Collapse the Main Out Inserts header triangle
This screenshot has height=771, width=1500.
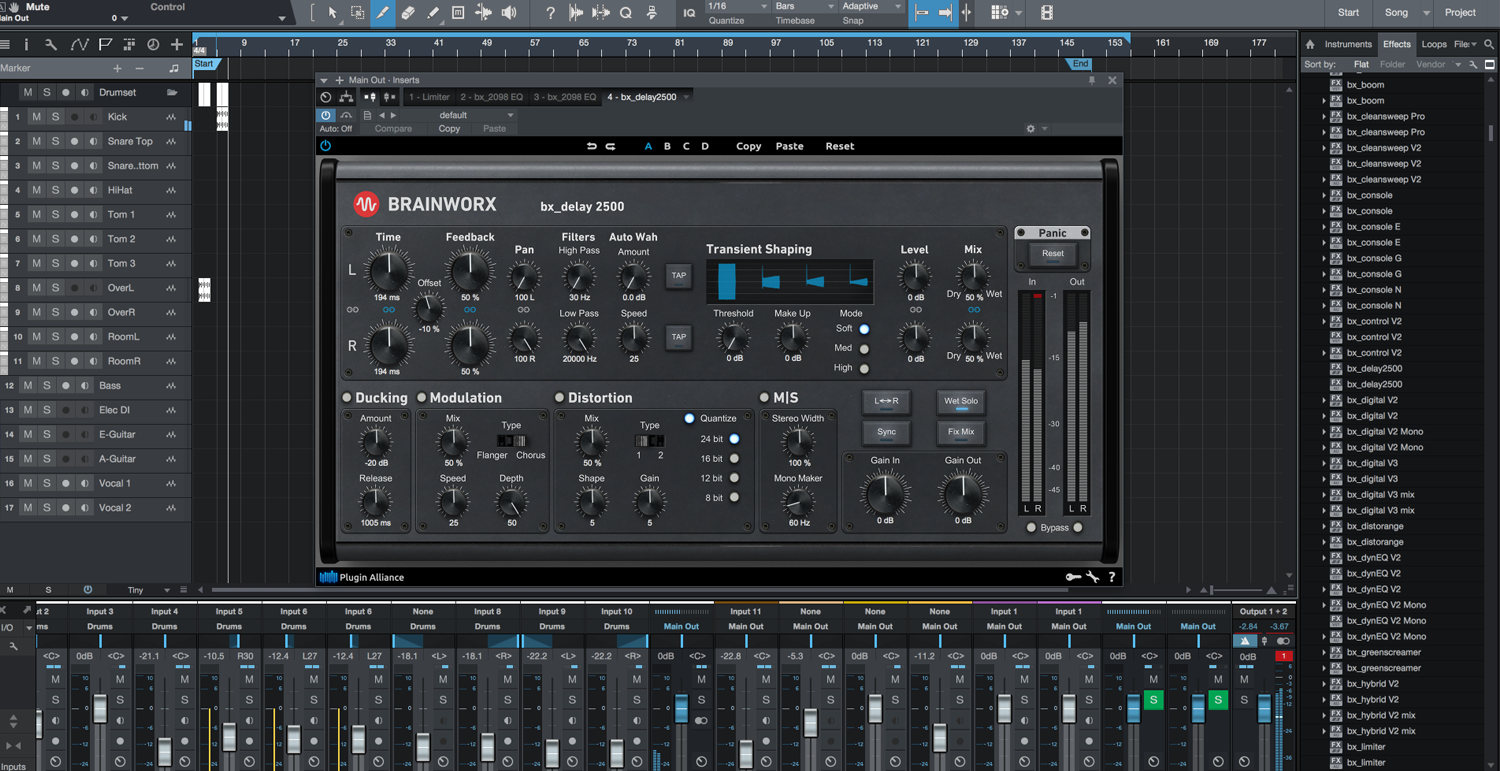324,80
